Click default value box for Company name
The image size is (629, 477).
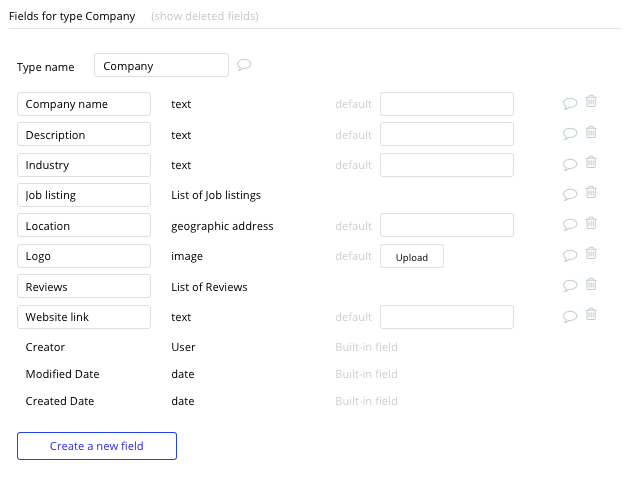[447, 104]
